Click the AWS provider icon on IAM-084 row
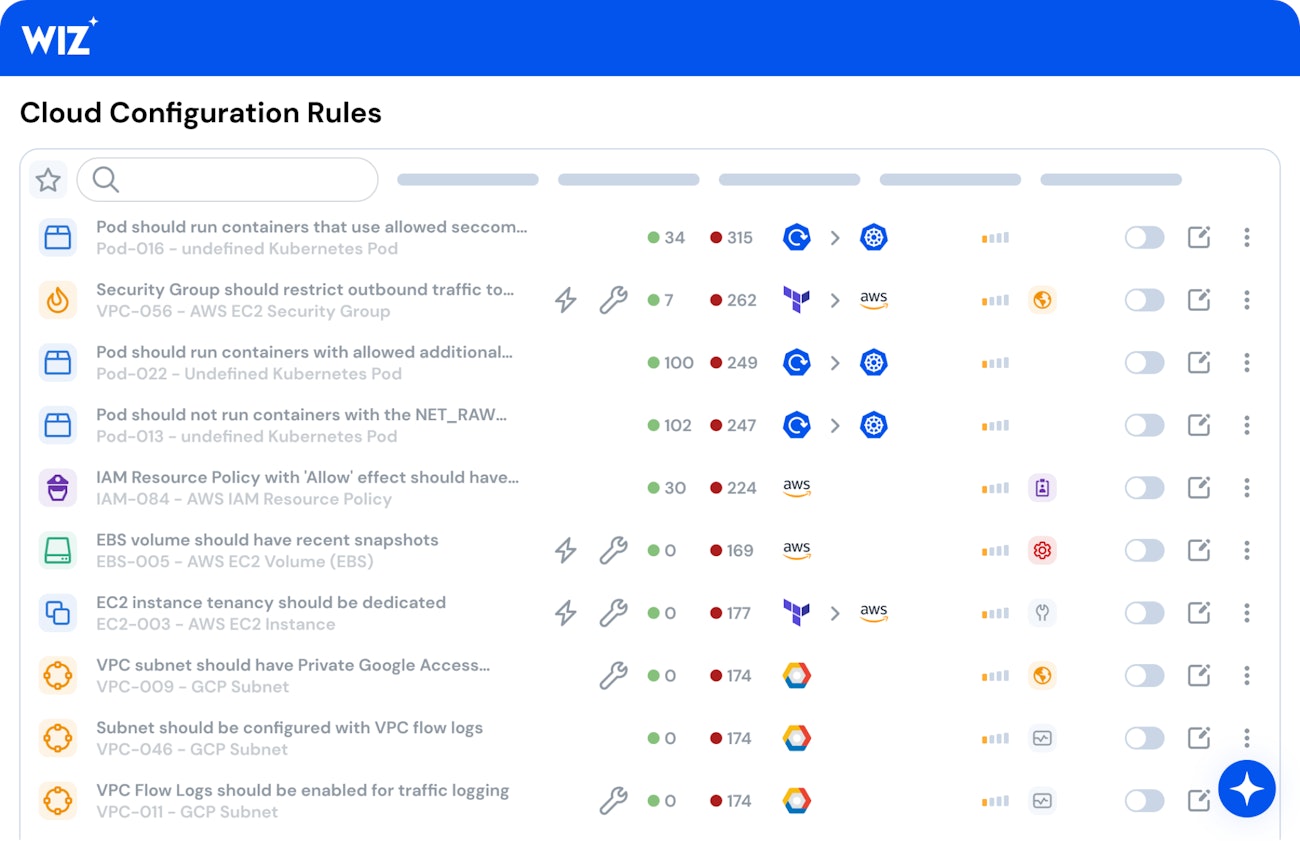This screenshot has height=841, width=1300. point(796,487)
